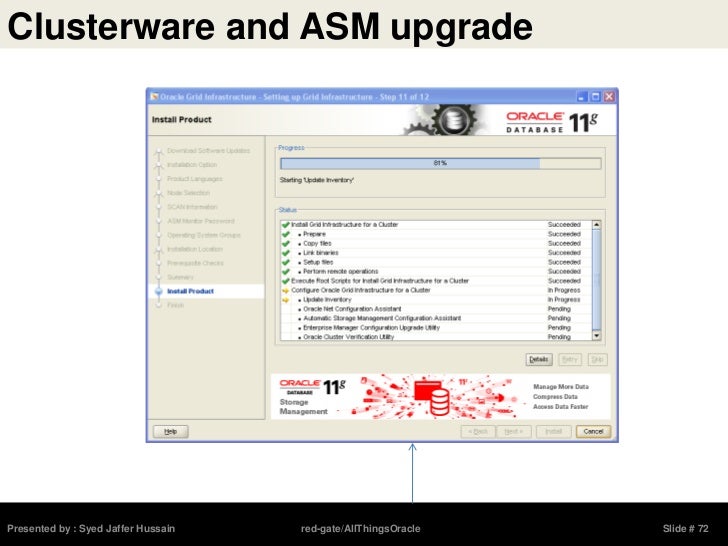Image resolution: width=728 pixels, height=546 pixels.
Task: Select SCAN Information step
Action: tap(192, 207)
